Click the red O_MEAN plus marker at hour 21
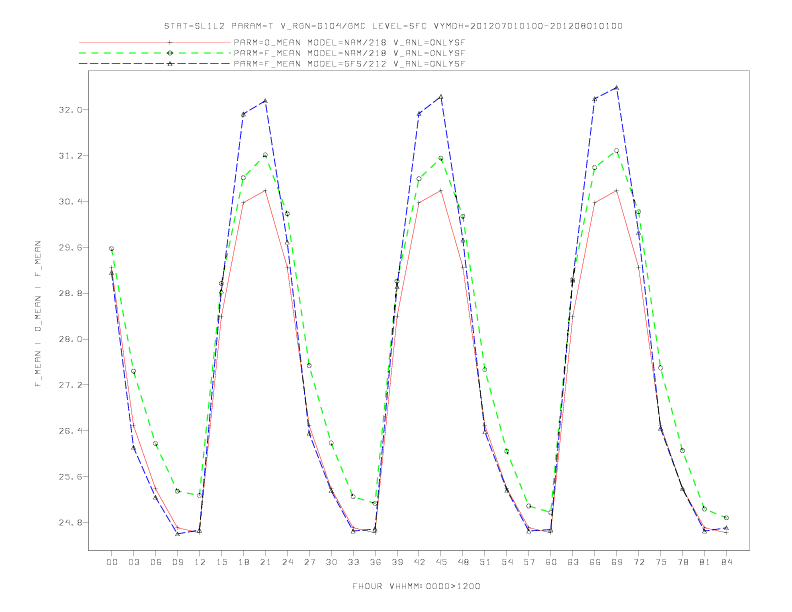This screenshot has width=792, height=612. click(265, 190)
